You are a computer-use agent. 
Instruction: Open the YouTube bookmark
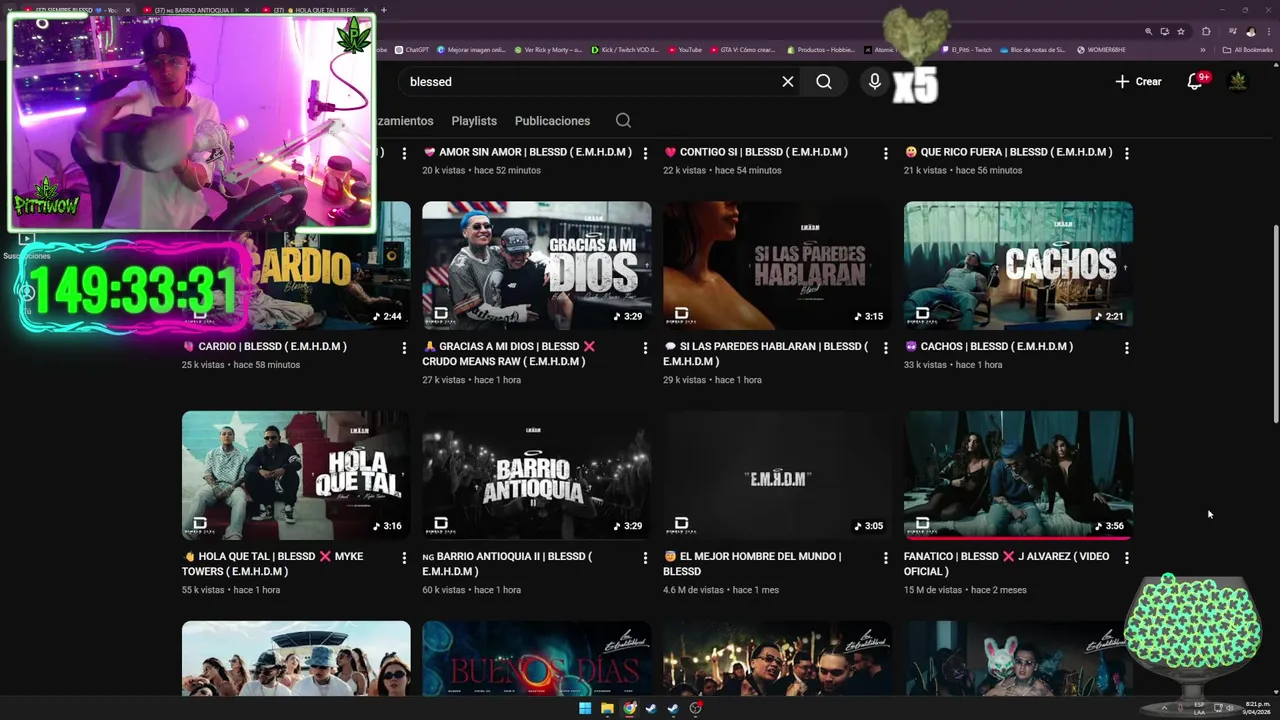coord(685,50)
